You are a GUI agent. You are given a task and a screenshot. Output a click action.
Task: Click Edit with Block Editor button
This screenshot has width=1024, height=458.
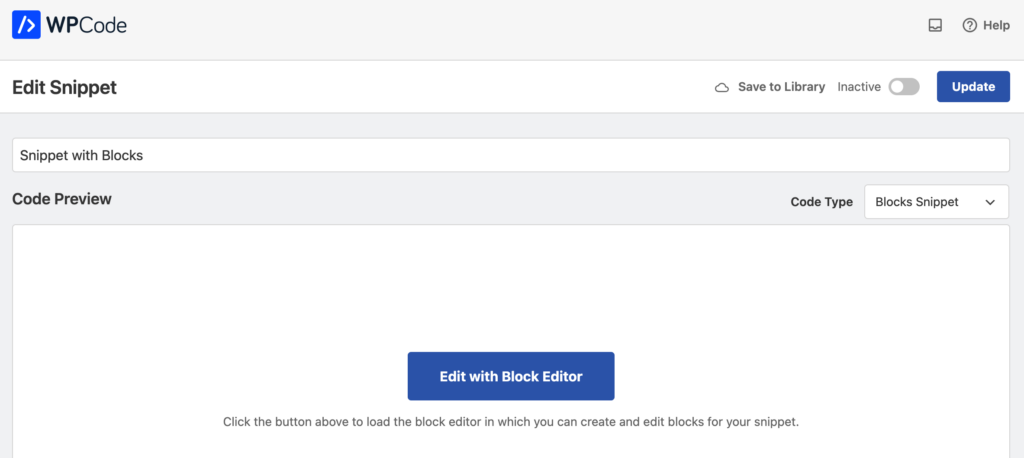[511, 376]
